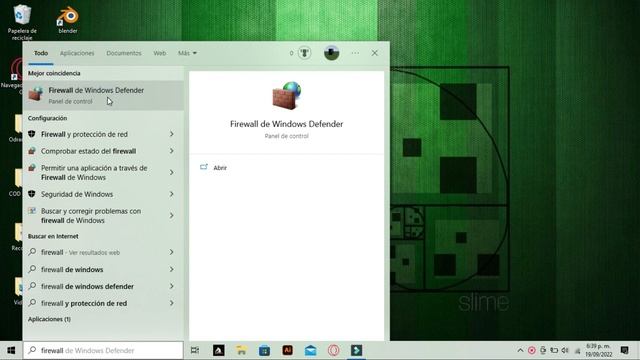Click the taskbar search input field
This screenshot has height=360, width=640.
(x=103, y=350)
